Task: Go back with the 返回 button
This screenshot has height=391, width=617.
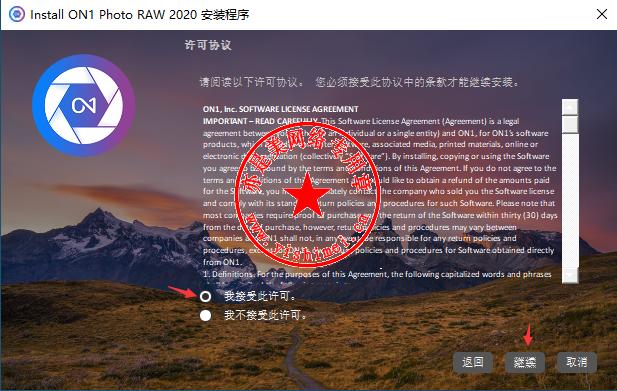Action: tap(473, 362)
